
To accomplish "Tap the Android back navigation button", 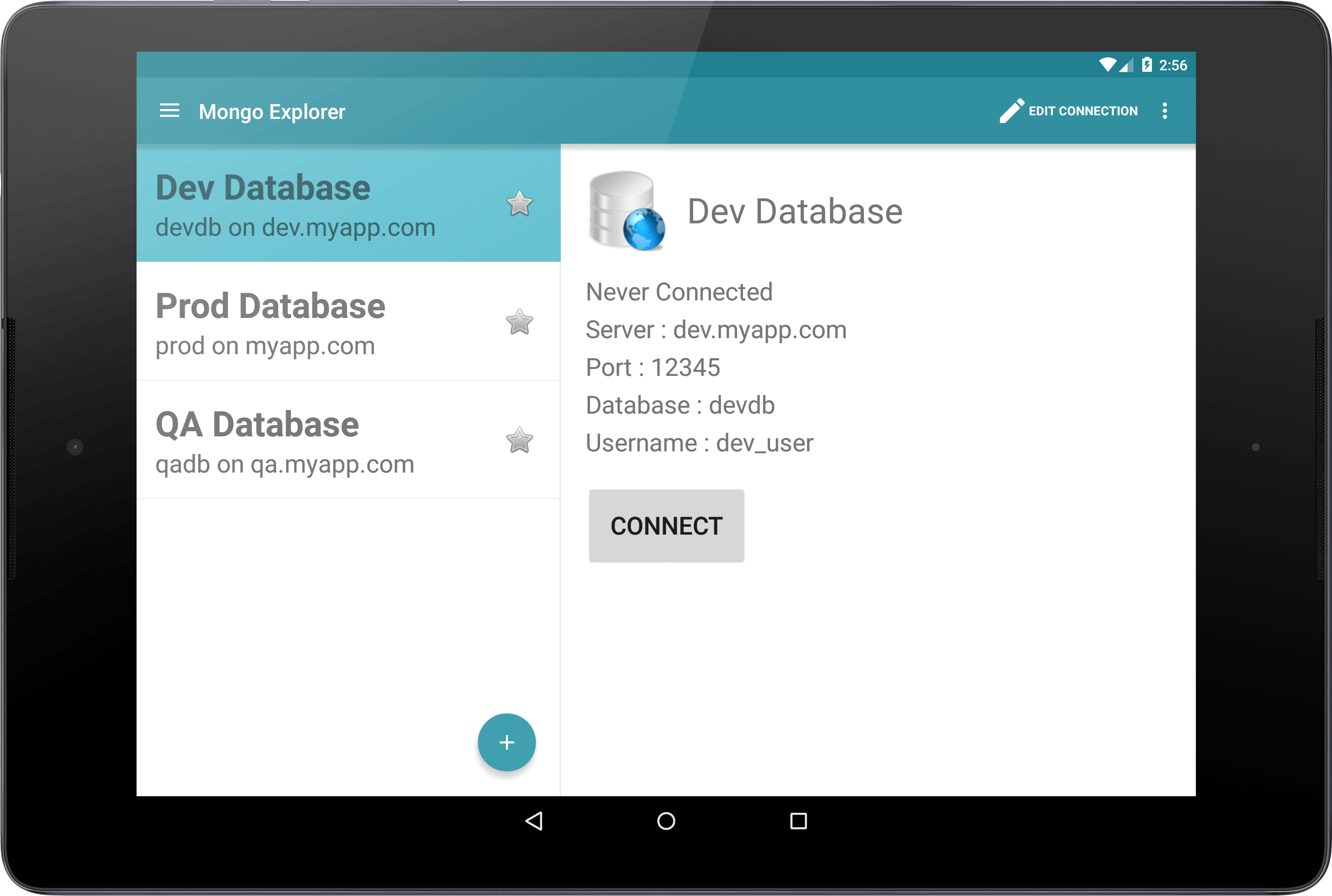I will pos(534,821).
